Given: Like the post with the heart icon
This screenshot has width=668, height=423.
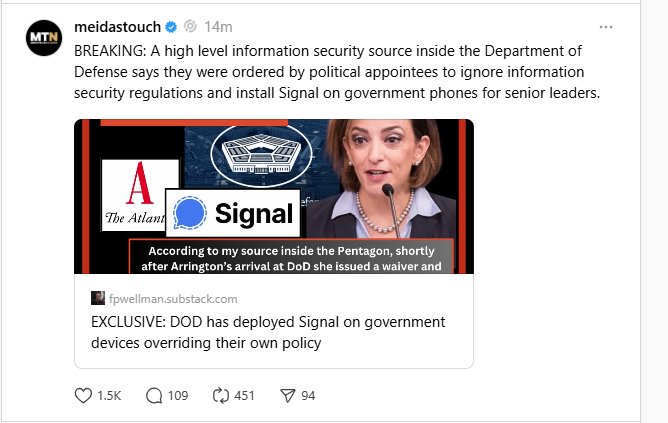Looking at the screenshot, I should click(83, 396).
